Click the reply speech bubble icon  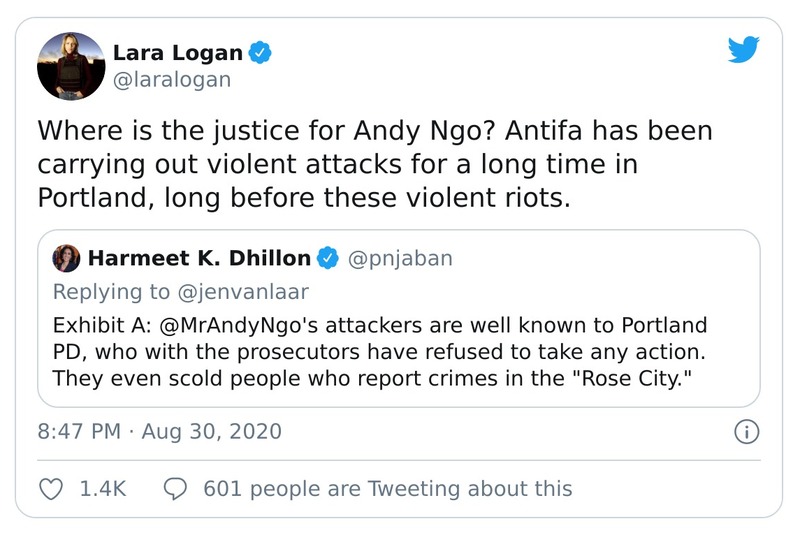tap(175, 489)
